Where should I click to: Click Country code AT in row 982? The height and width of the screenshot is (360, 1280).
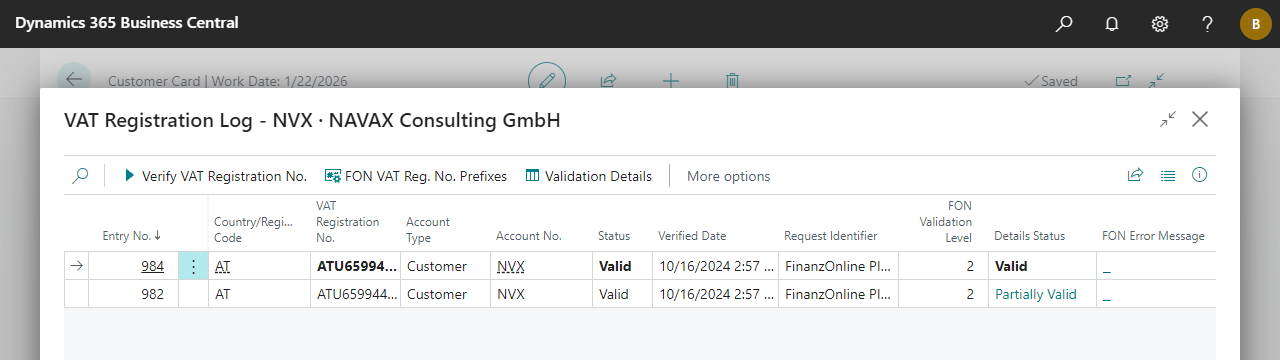(x=222, y=294)
